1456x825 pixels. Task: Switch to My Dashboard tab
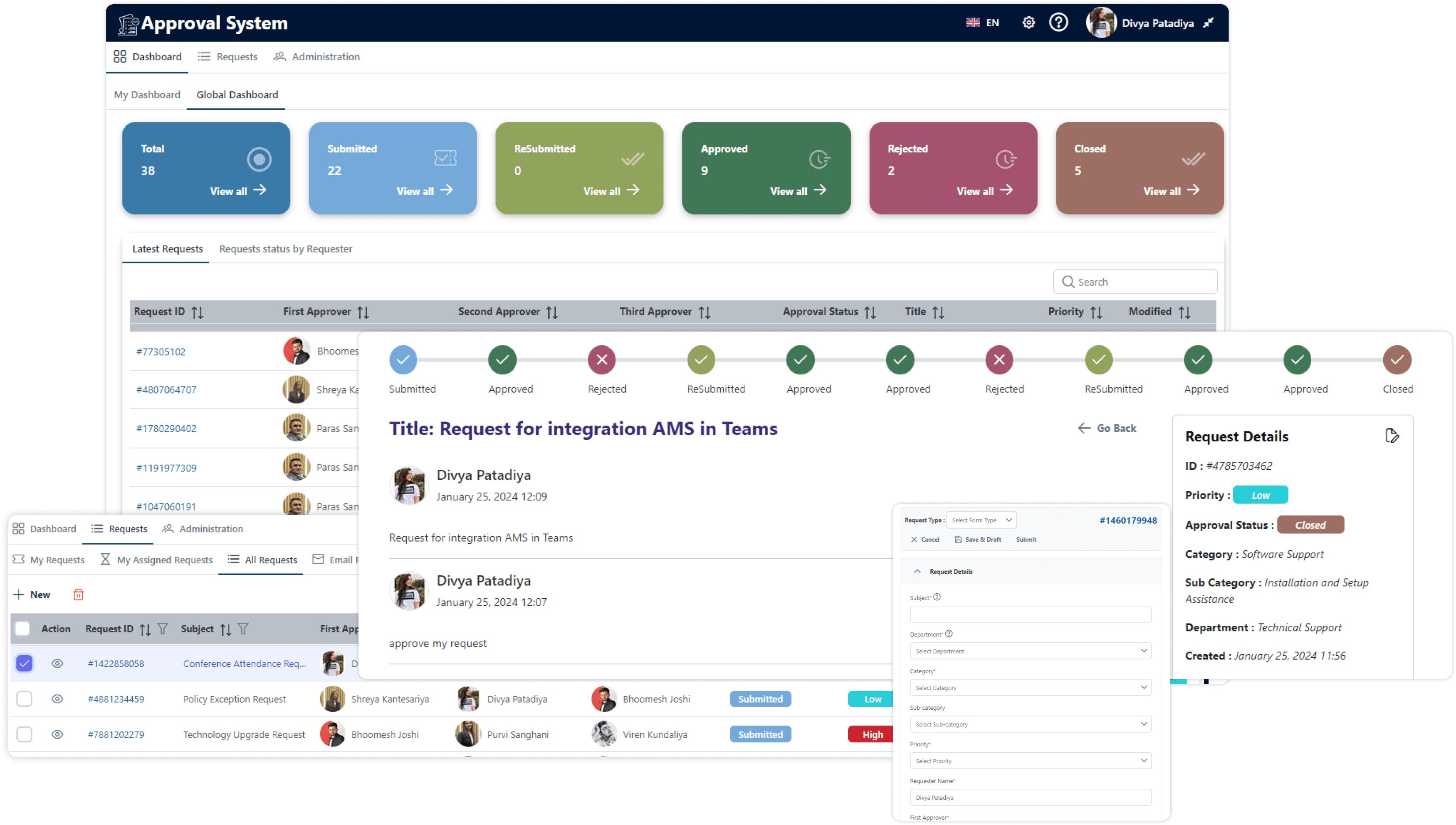[x=147, y=94]
